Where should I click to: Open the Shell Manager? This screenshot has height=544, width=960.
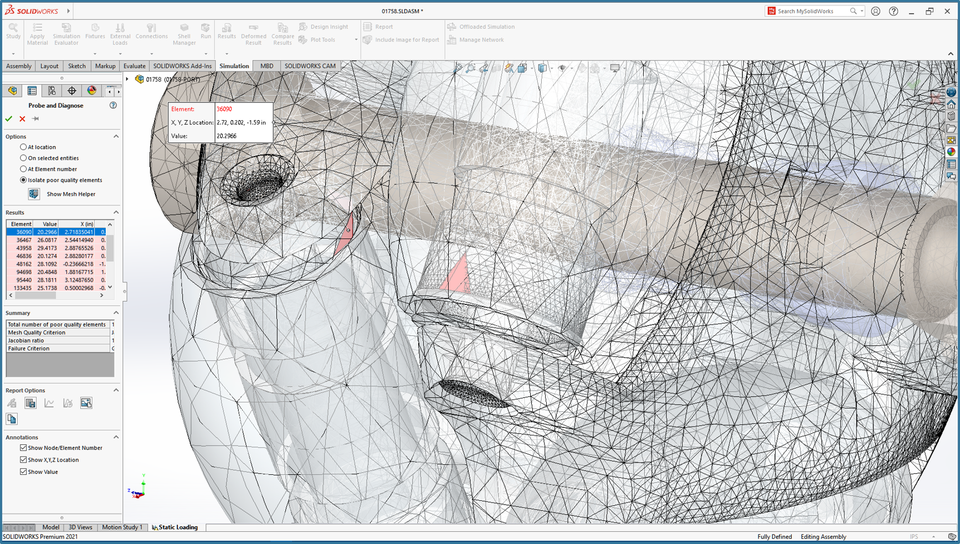184,34
